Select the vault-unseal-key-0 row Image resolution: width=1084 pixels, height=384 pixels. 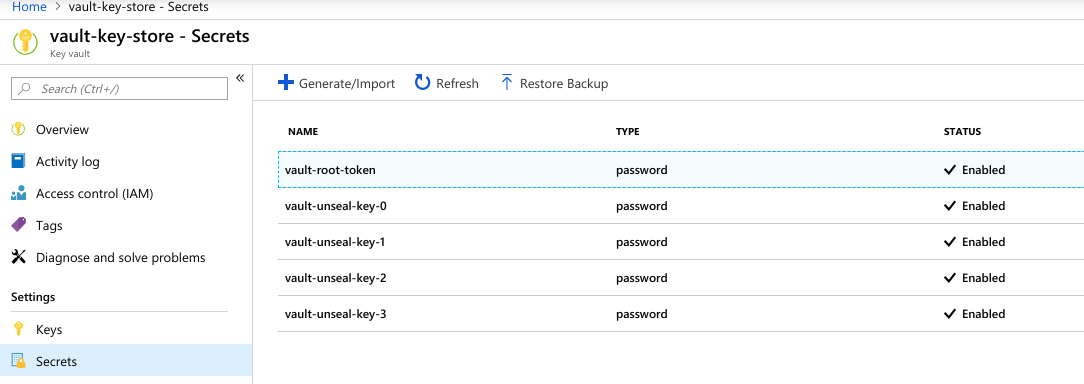click(681, 205)
